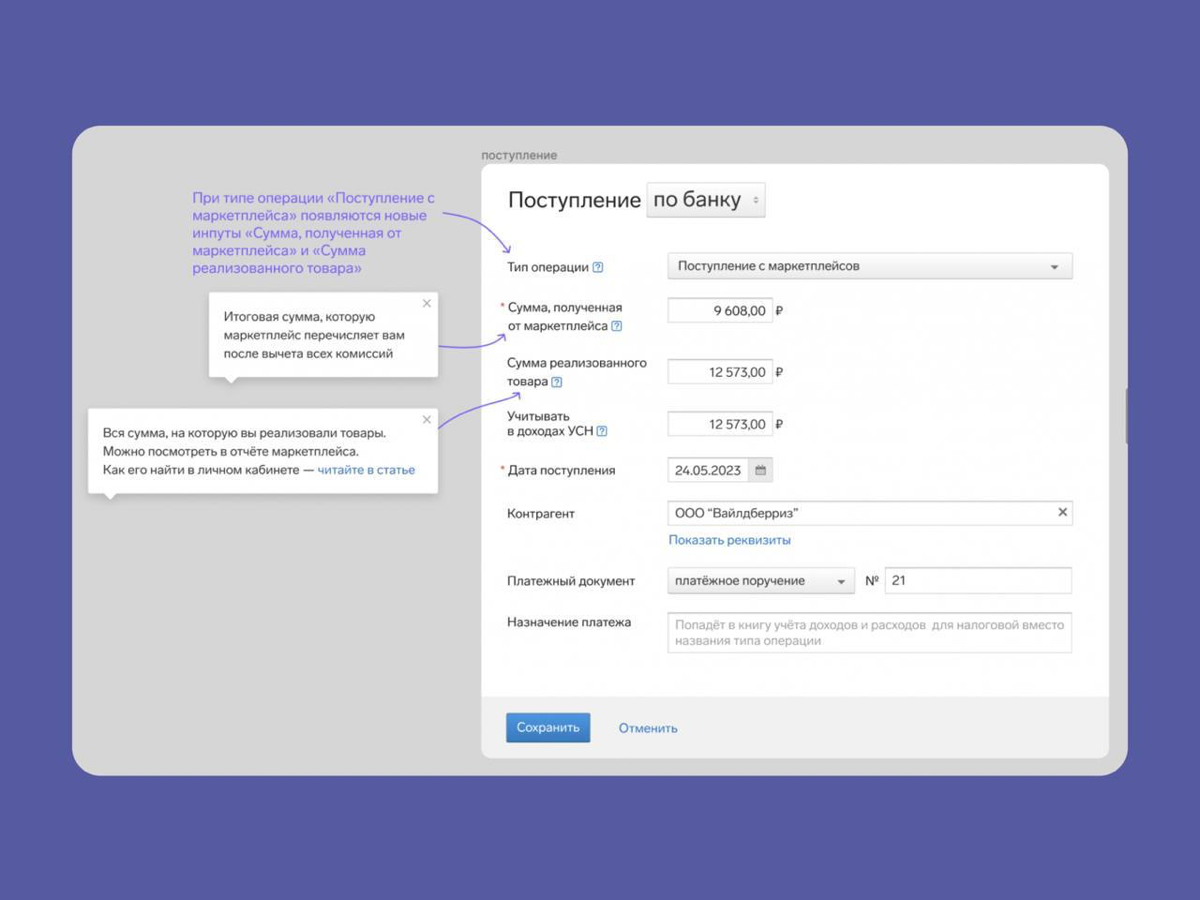This screenshot has width=1200, height=900.
Task: Dismiss the tooltip about итоговая сумма
Action: tap(427, 303)
